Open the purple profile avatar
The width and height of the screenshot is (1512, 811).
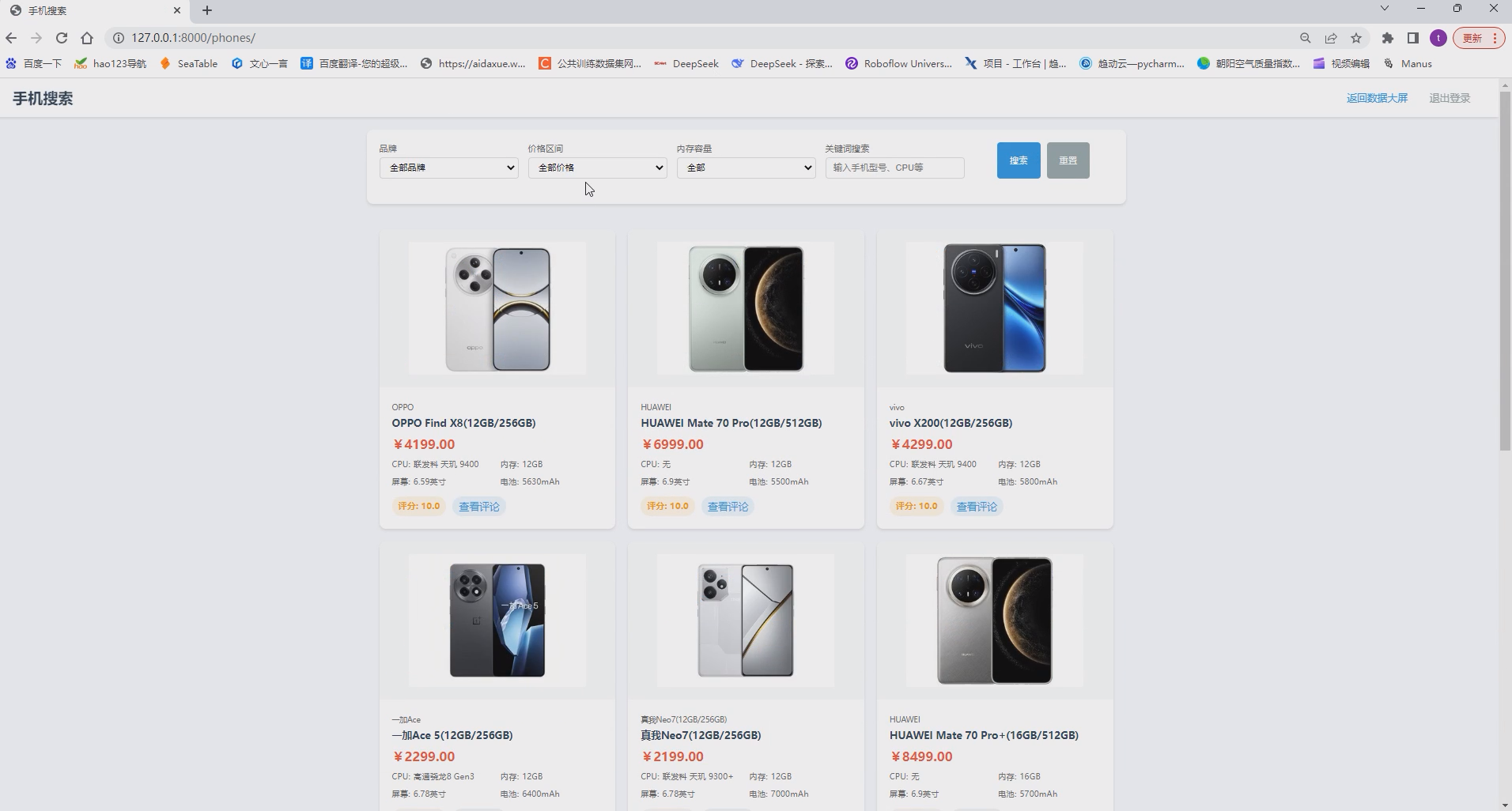(x=1438, y=38)
